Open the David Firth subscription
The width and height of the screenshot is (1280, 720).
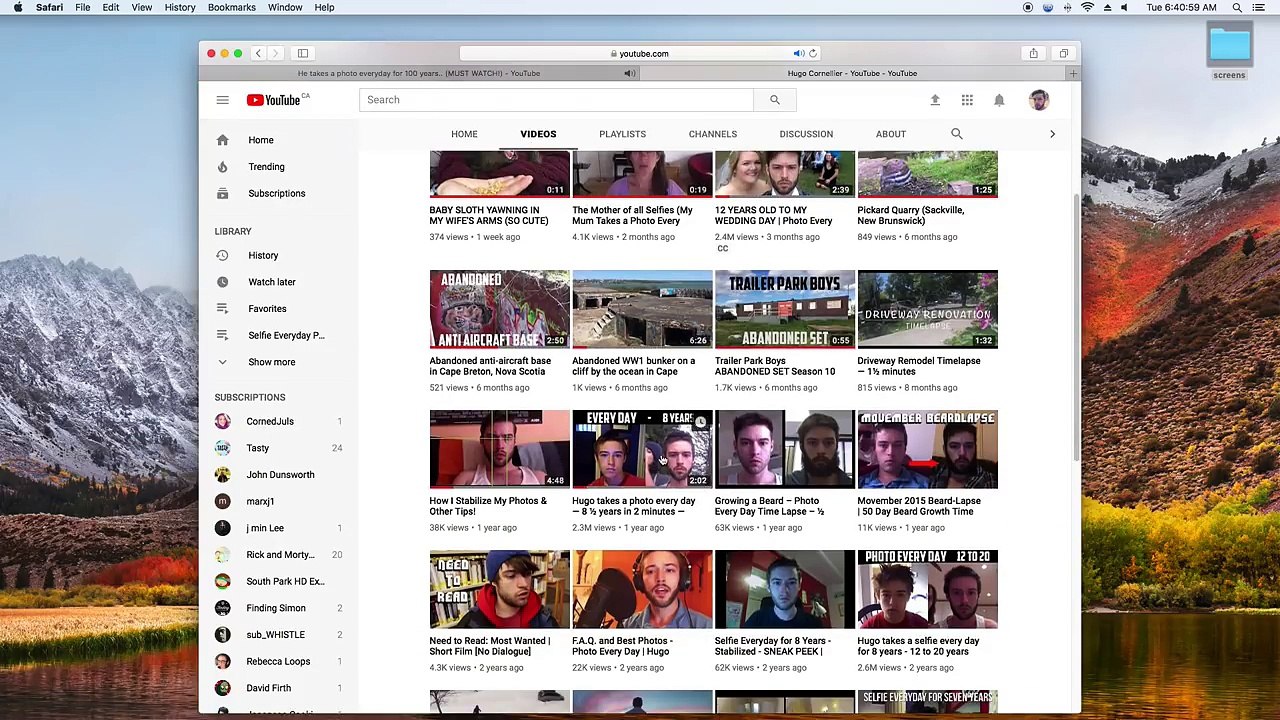click(x=269, y=688)
